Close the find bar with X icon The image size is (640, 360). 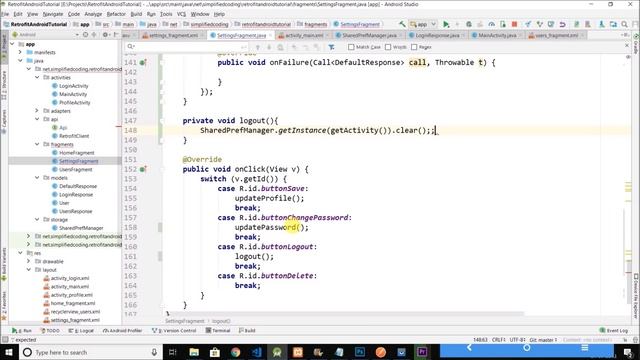(x=627, y=46)
